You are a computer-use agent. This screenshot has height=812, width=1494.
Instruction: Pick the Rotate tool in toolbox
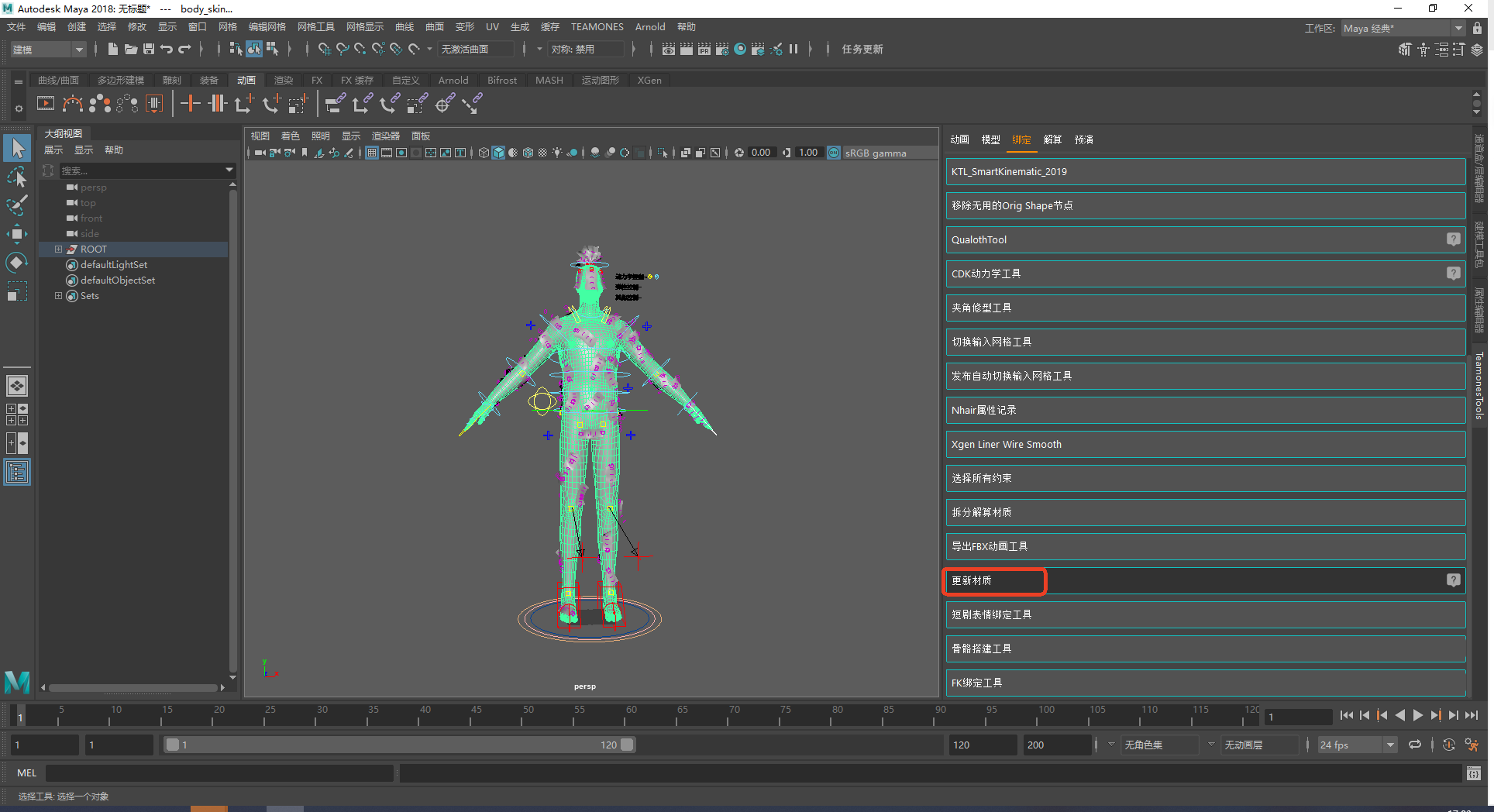pos(17,263)
